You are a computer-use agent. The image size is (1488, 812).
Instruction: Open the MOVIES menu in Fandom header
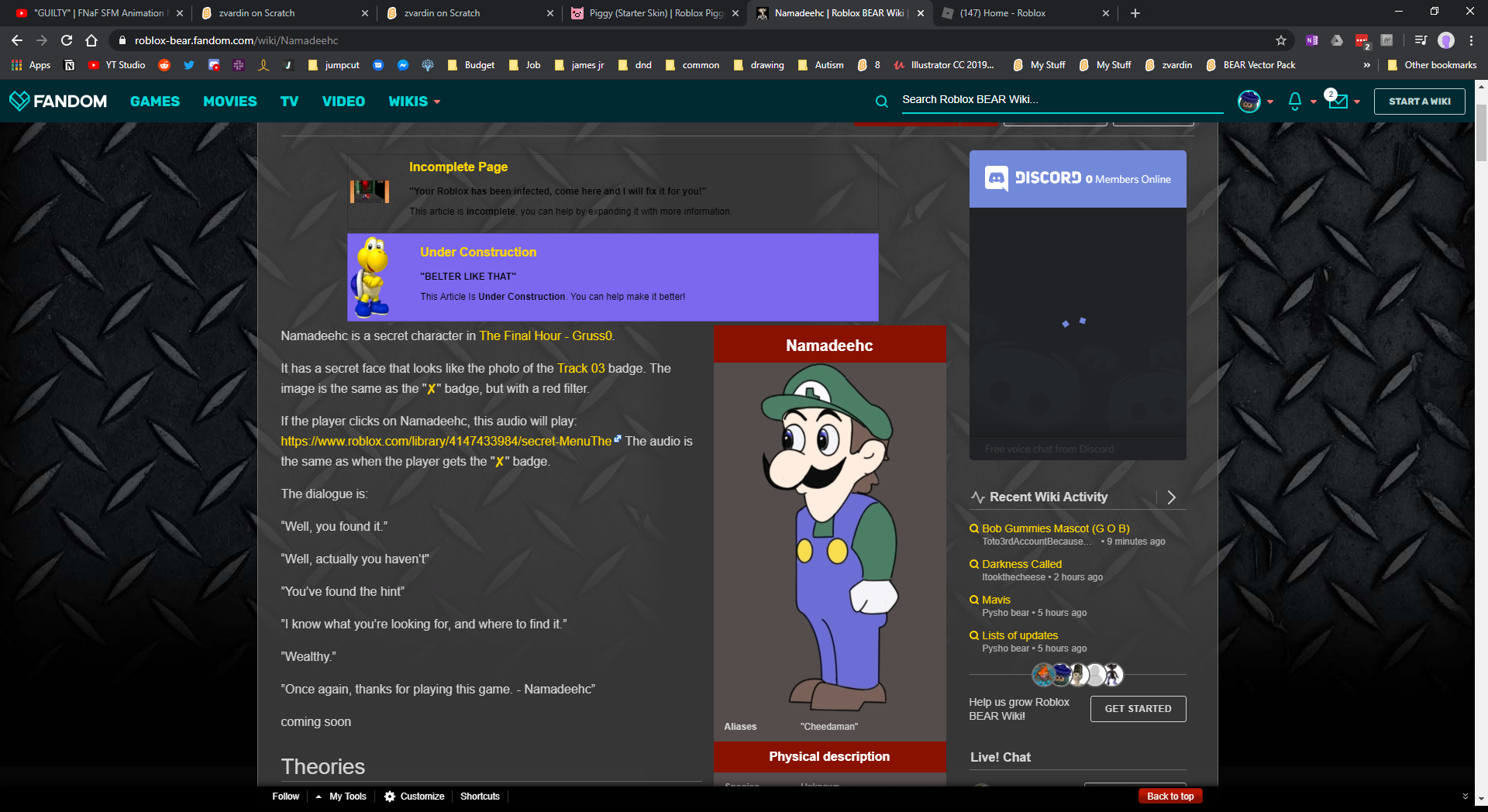pyautogui.click(x=230, y=101)
